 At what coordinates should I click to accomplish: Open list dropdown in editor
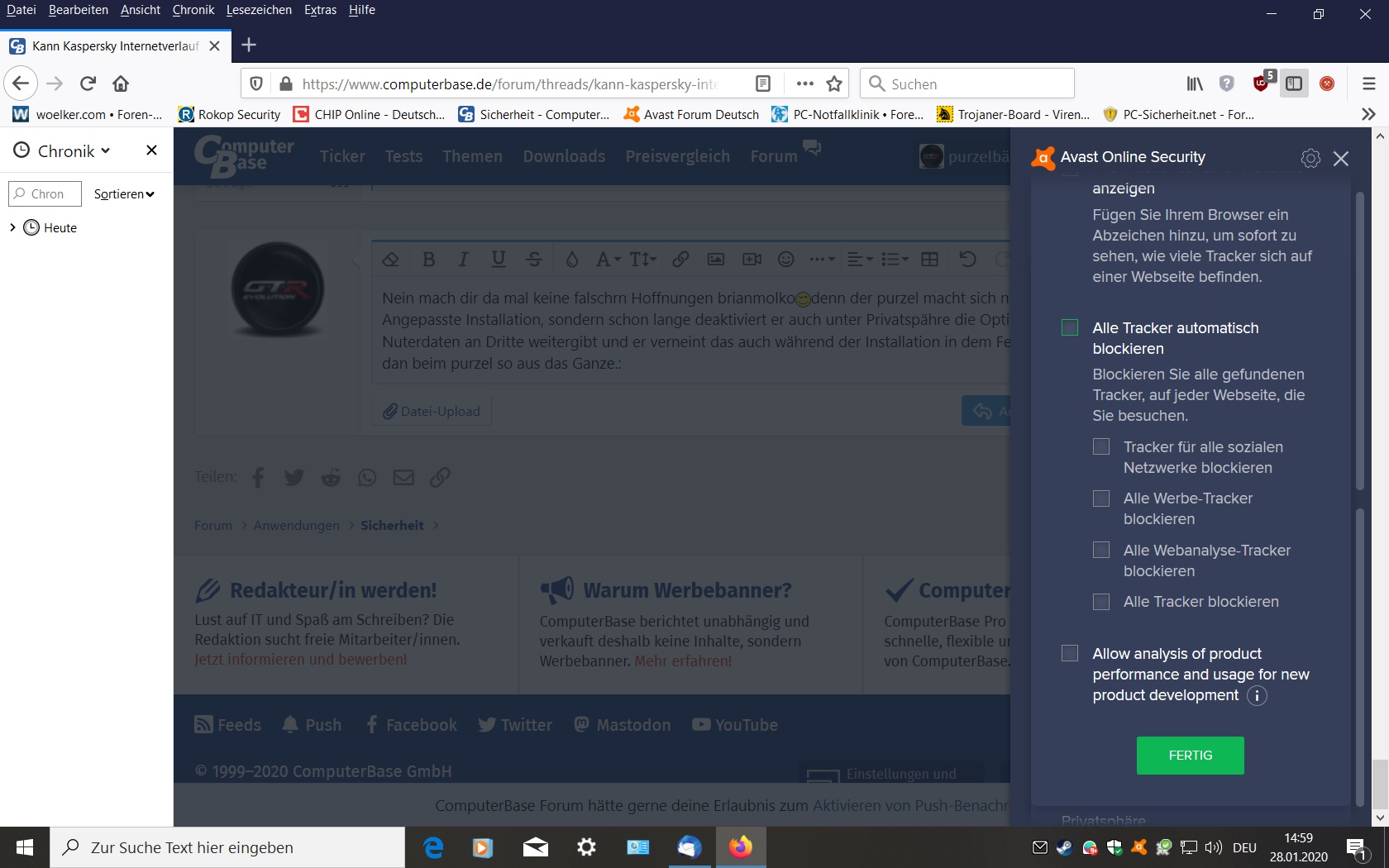pyautogui.click(x=895, y=260)
